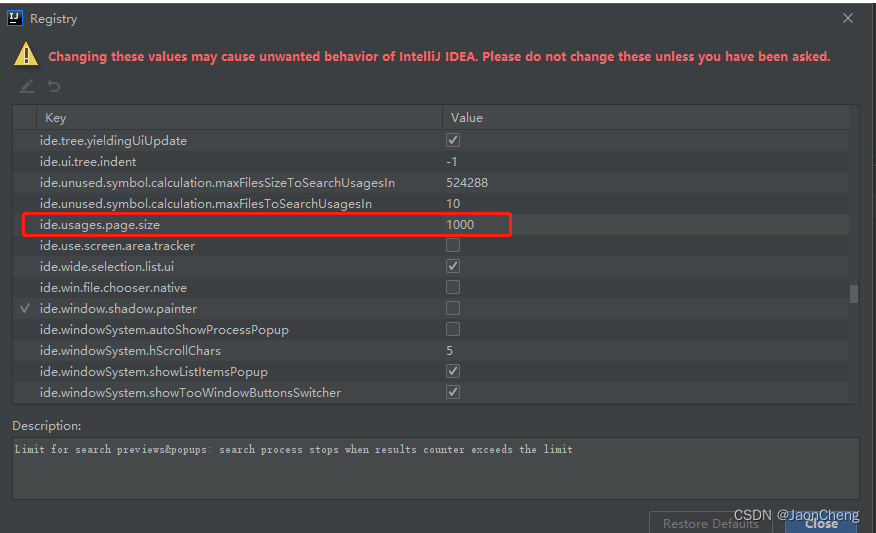This screenshot has width=876, height=533.
Task: Sort by the Key column header
Action: pyautogui.click(x=240, y=118)
